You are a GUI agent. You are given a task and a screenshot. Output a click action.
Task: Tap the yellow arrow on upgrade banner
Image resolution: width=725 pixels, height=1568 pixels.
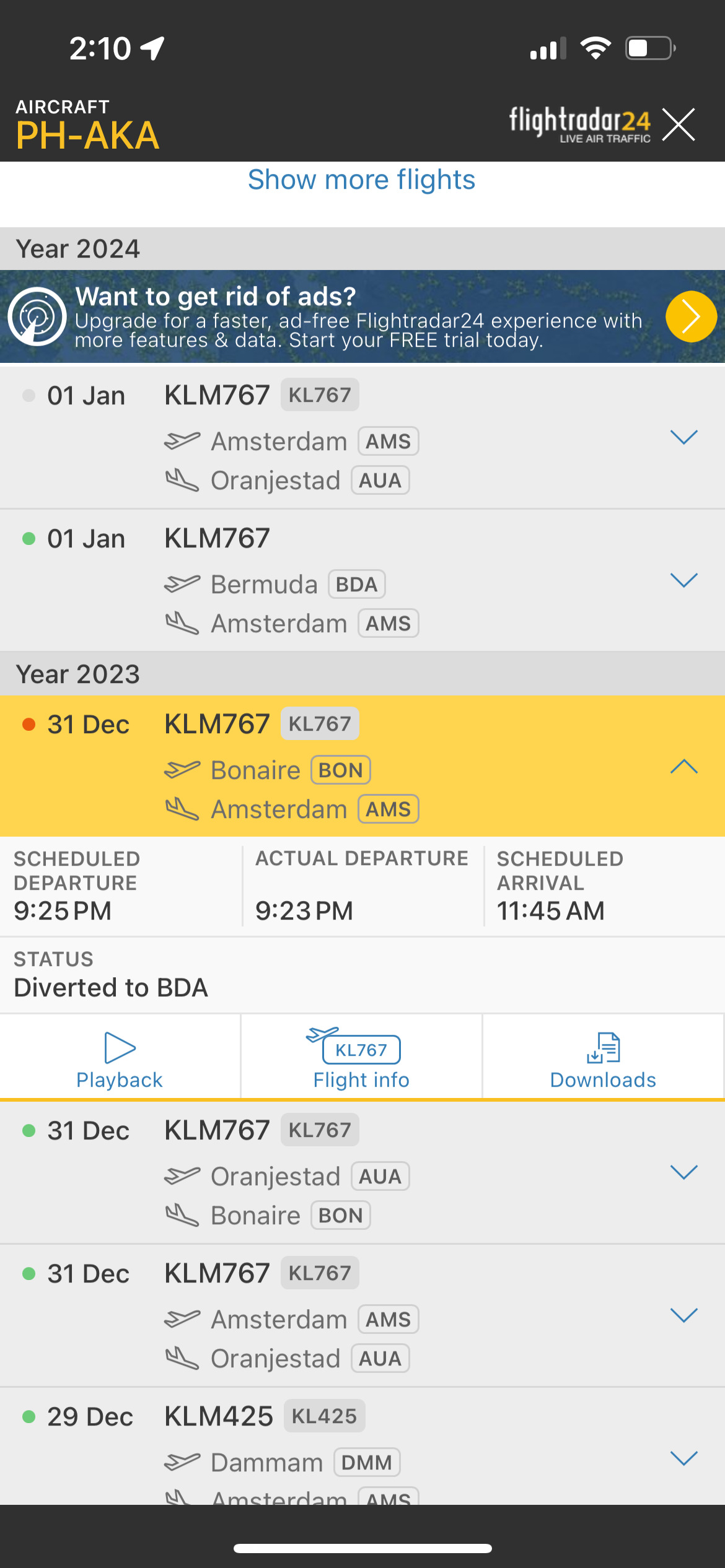tap(691, 316)
